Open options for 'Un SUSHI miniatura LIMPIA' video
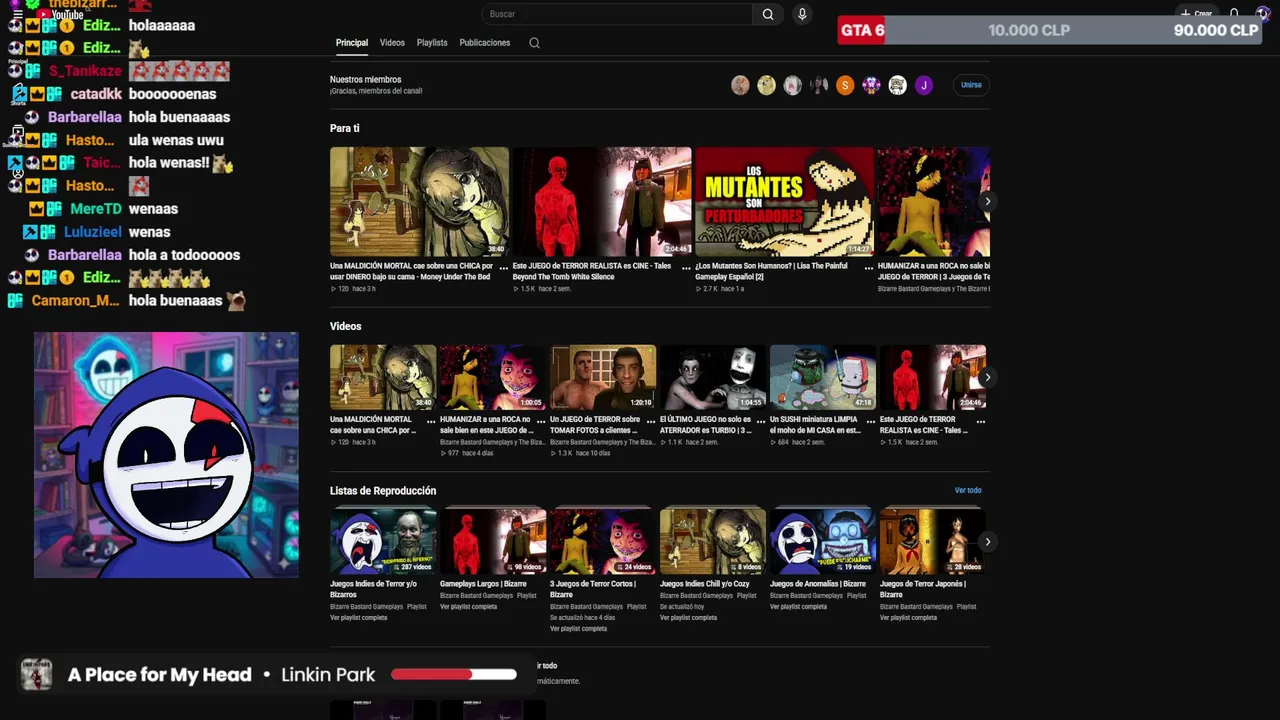The image size is (1280, 720). (871, 420)
